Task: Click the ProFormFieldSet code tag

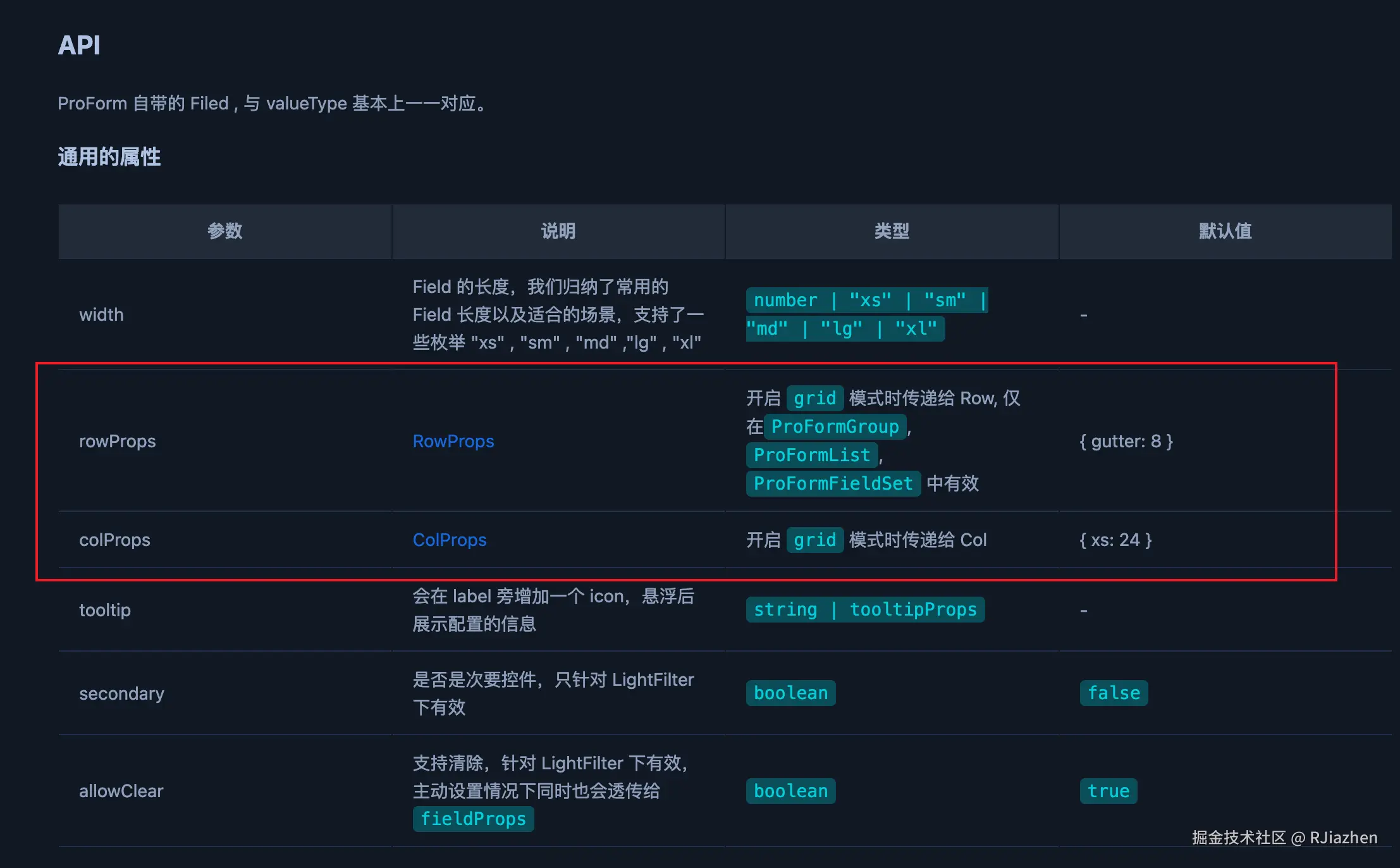Action: point(833,483)
